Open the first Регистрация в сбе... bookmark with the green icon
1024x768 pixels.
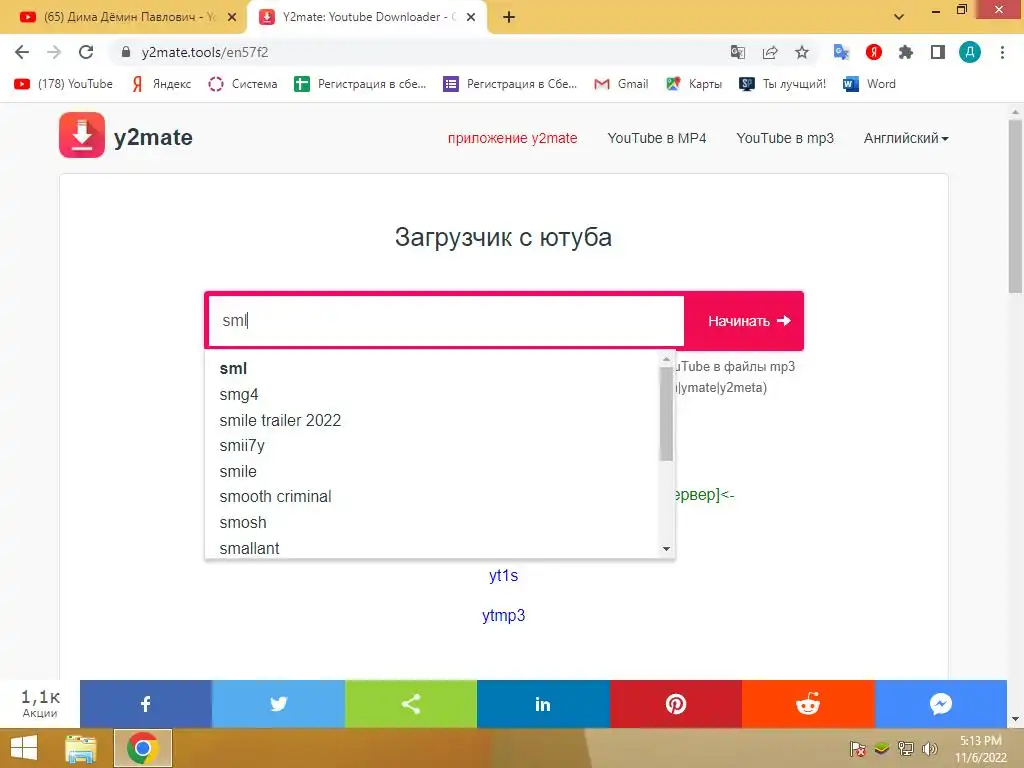[360, 84]
